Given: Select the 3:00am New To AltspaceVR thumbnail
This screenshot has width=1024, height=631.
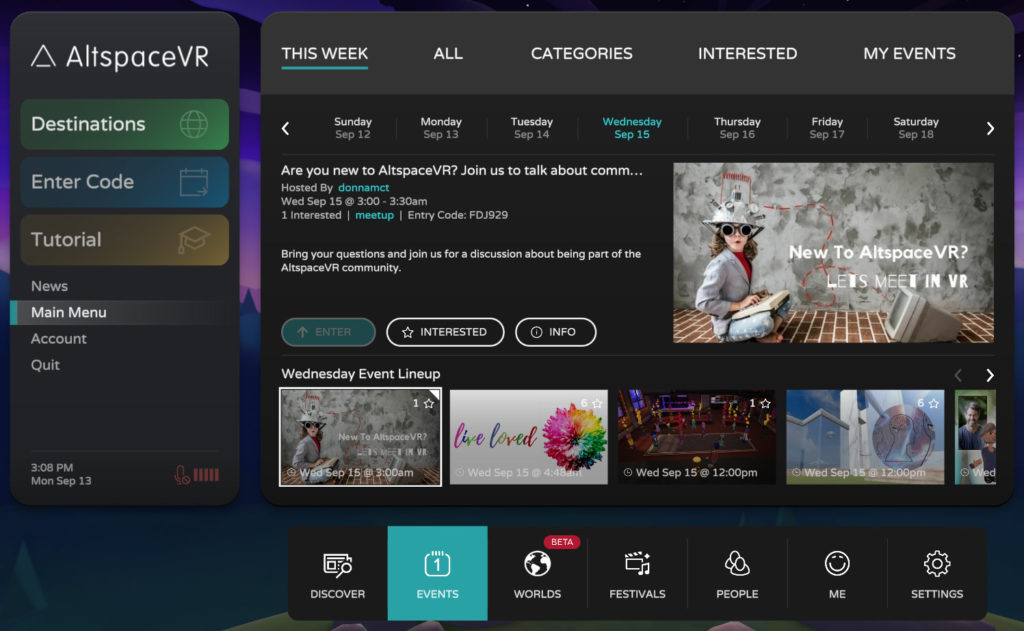Looking at the screenshot, I should (360, 437).
